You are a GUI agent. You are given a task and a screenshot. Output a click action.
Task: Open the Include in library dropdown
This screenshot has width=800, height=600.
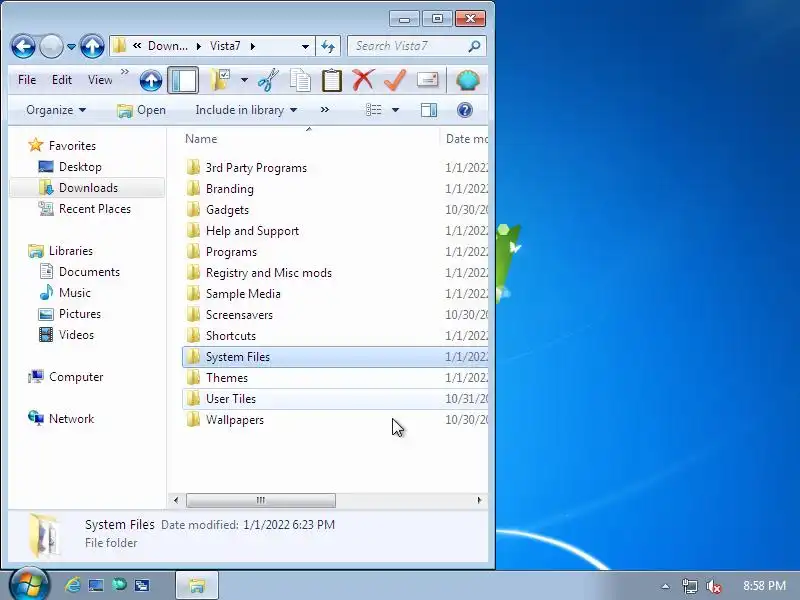pyautogui.click(x=246, y=110)
